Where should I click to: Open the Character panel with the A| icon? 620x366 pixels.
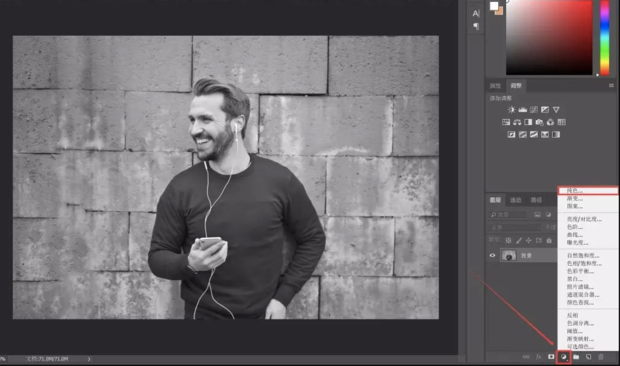click(x=476, y=13)
